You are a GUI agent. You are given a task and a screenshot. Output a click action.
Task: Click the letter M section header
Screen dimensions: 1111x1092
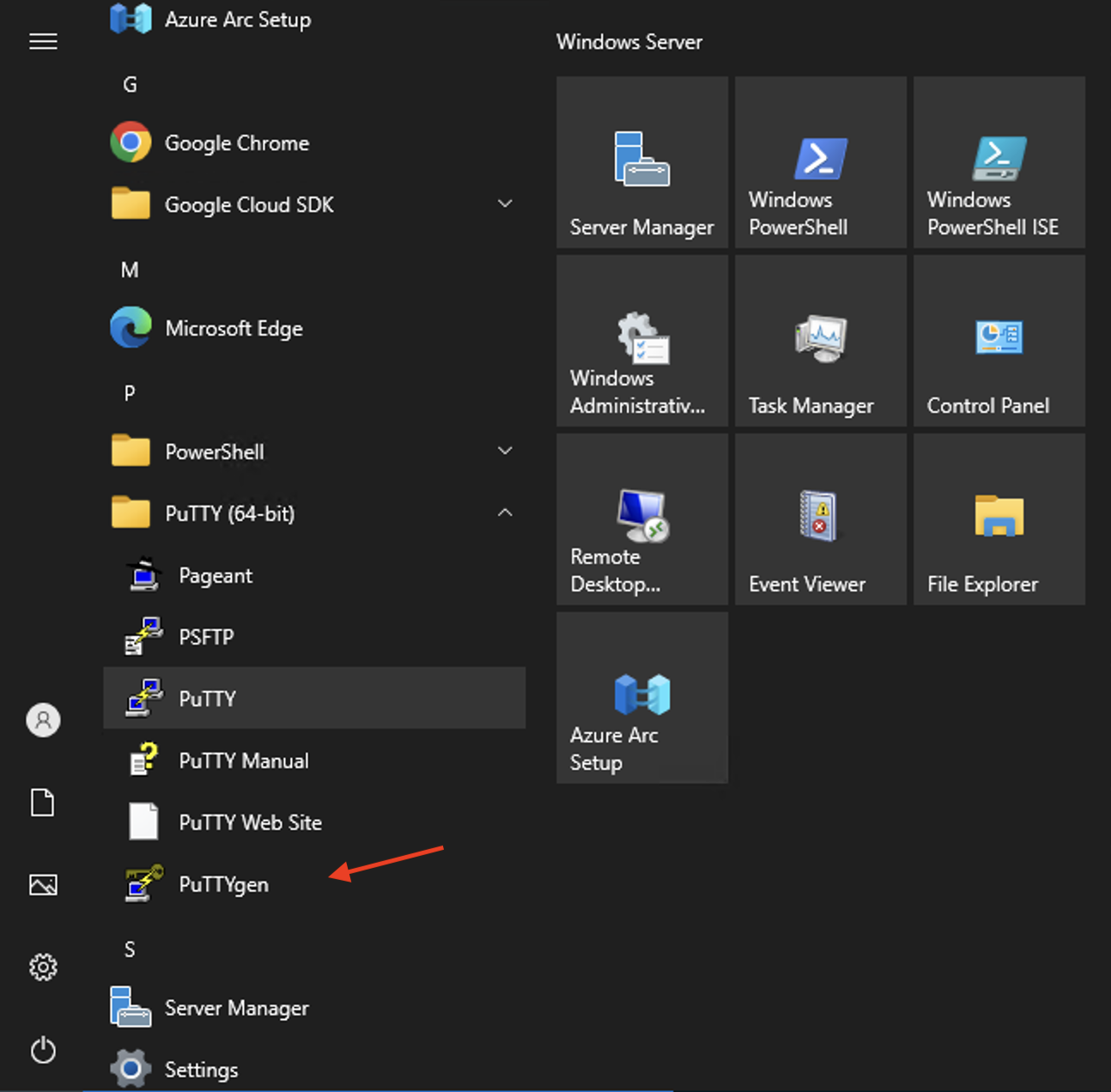tap(130, 270)
